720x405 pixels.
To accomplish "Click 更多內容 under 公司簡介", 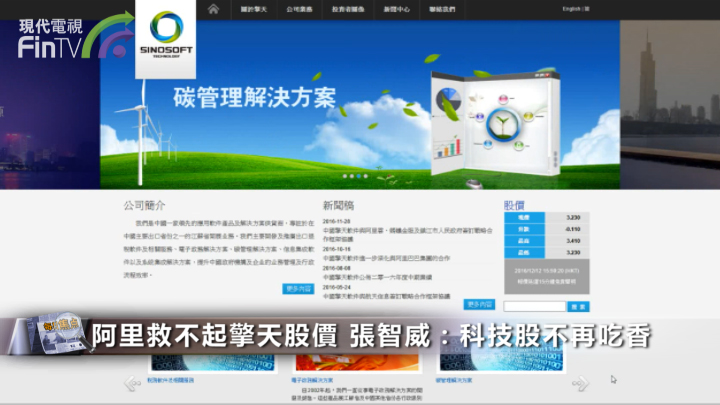I will [x=298, y=289].
